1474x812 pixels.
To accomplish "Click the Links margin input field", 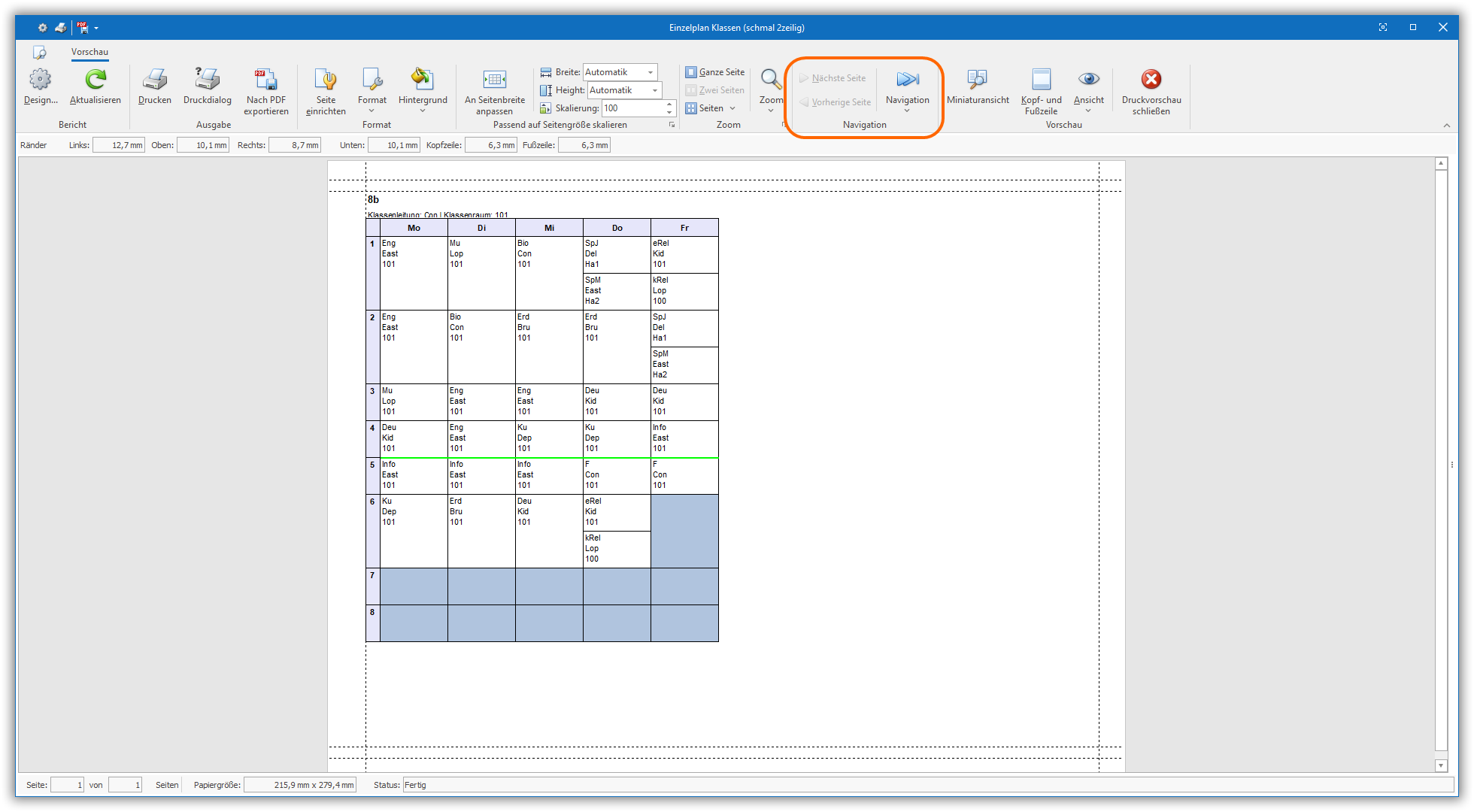I will (119, 145).
